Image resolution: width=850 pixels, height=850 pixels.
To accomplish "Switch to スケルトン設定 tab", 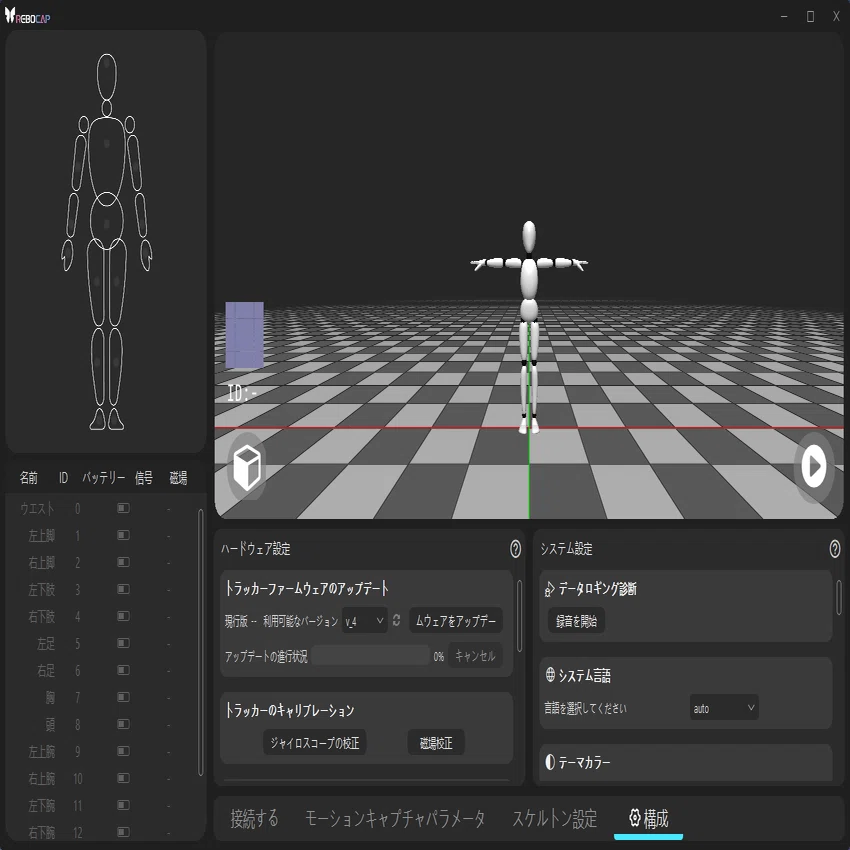I will point(555,818).
